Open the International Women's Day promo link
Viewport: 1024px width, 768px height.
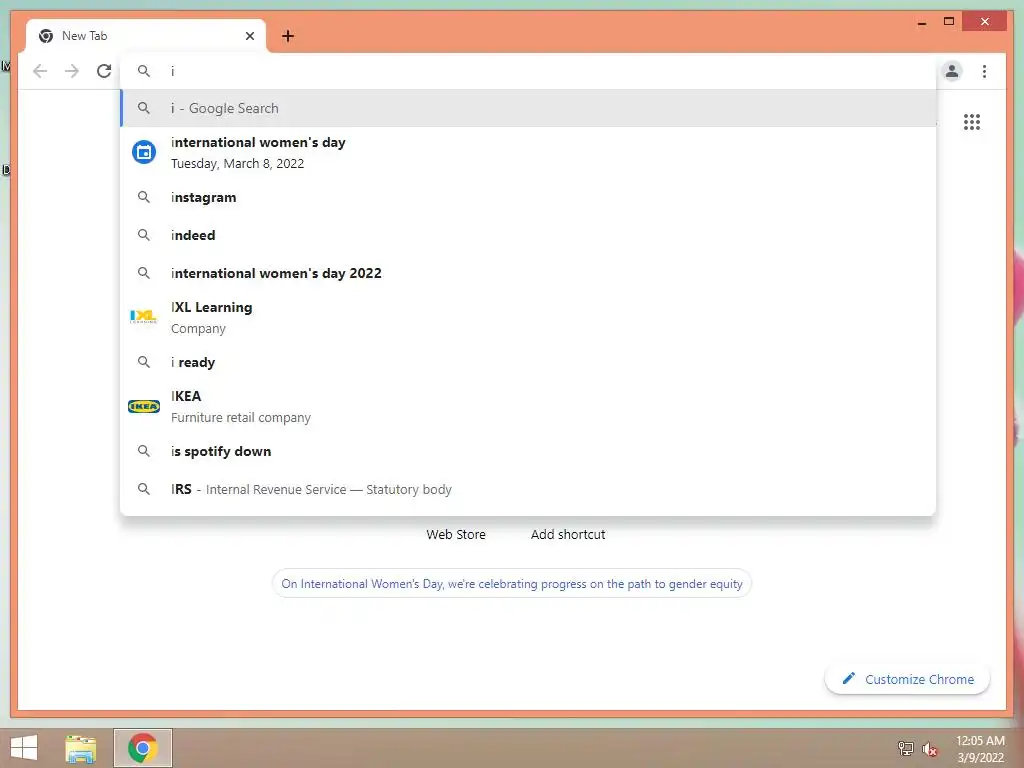coord(511,584)
